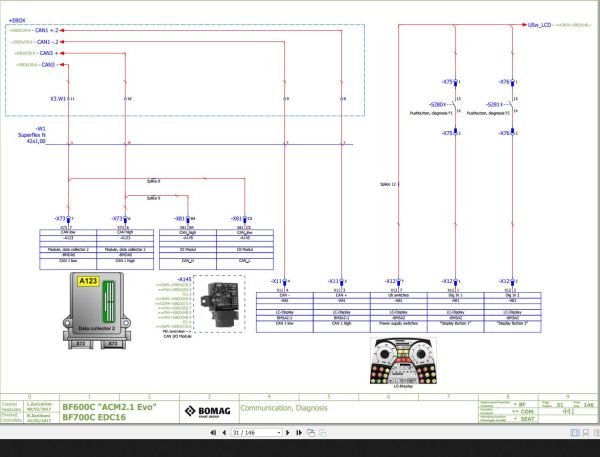Click the -S281 pushbutton label
600x457 pixels.
[493, 104]
